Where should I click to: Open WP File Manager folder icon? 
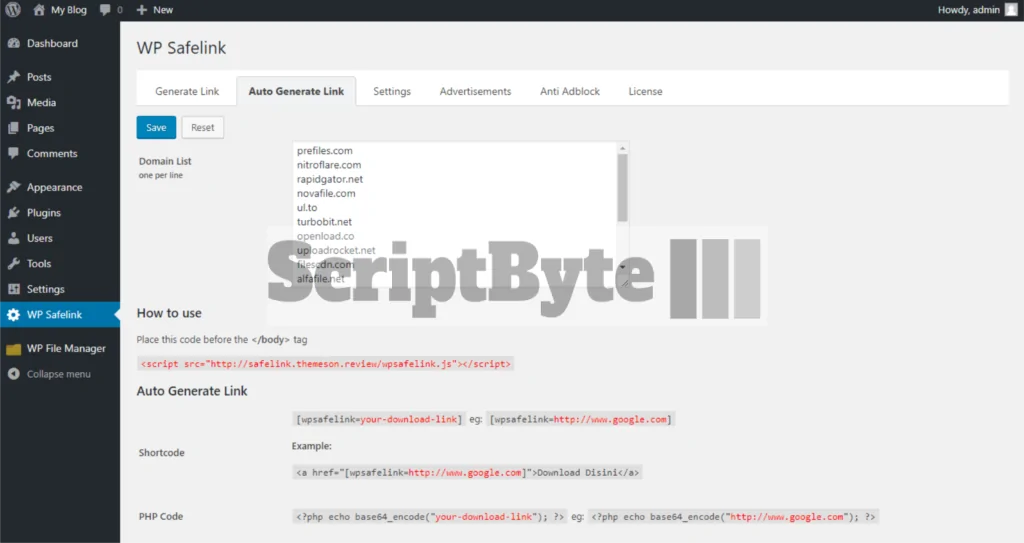(13, 349)
